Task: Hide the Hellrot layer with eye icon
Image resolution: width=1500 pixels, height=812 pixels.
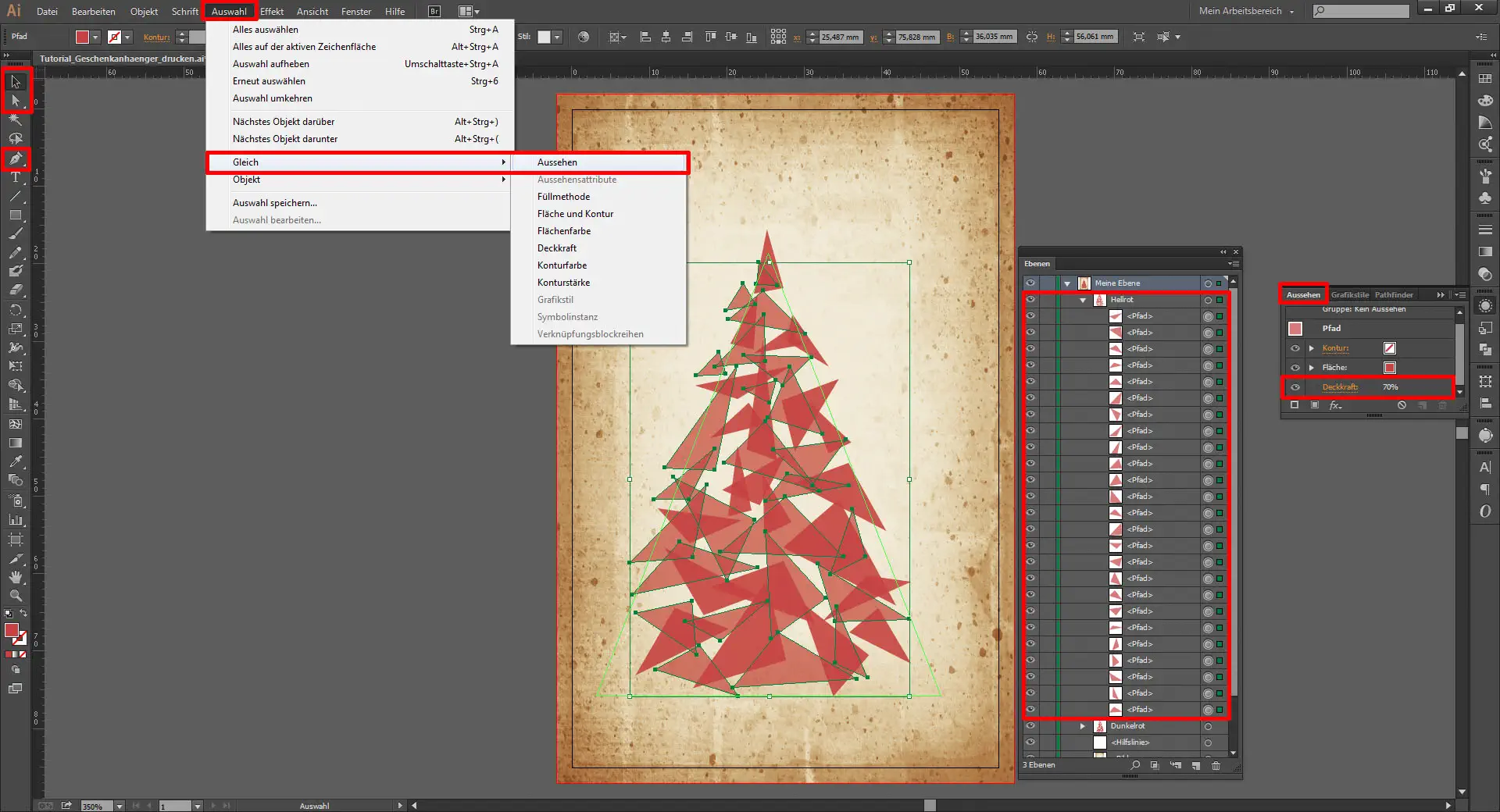Action: (x=1030, y=300)
